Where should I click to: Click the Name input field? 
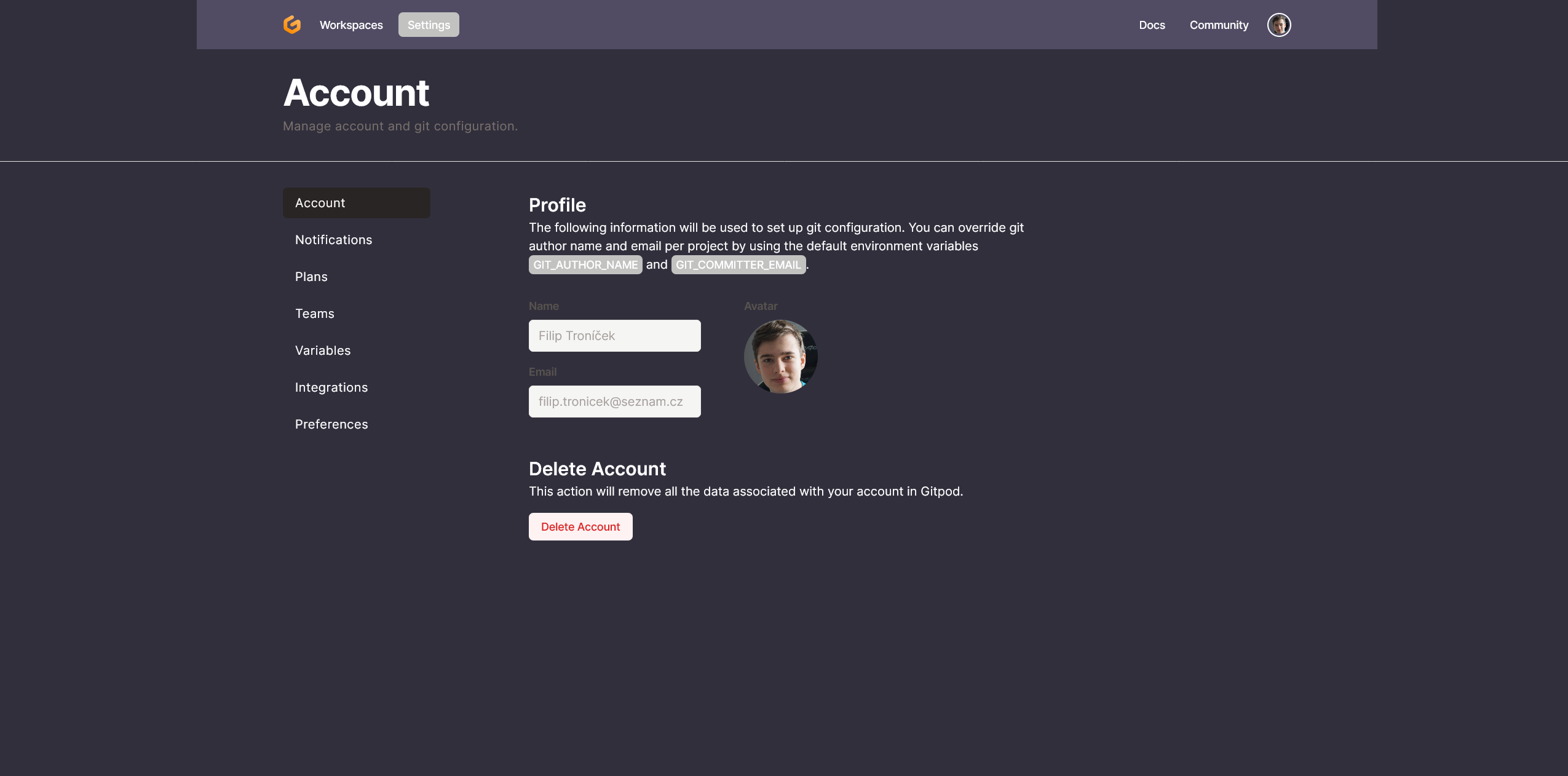point(614,336)
